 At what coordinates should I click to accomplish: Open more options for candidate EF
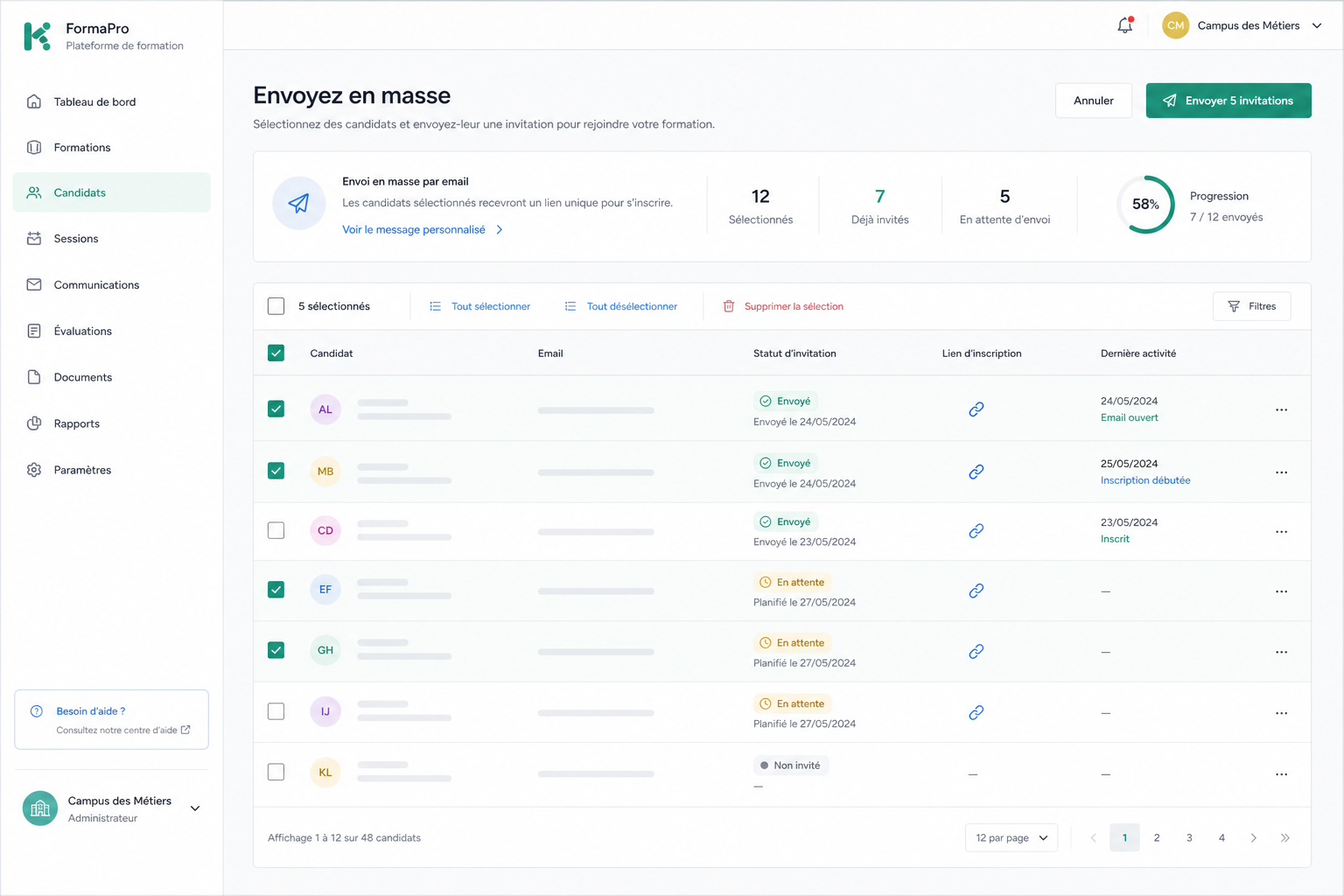click(1281, 591)
